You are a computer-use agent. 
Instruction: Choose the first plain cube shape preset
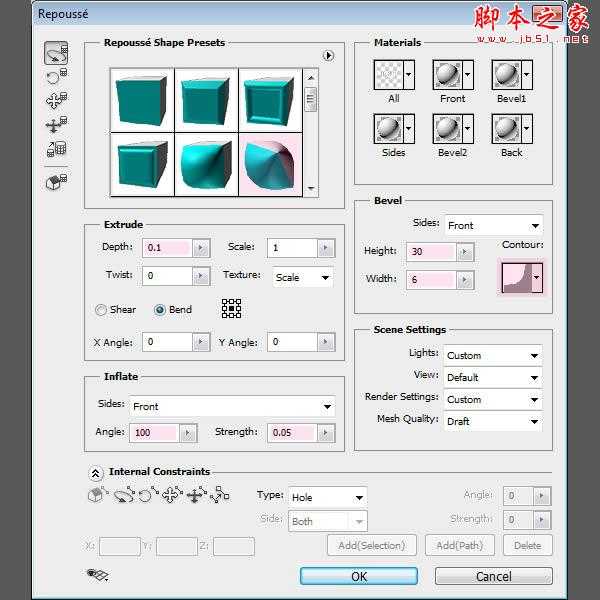coord(142,100)
